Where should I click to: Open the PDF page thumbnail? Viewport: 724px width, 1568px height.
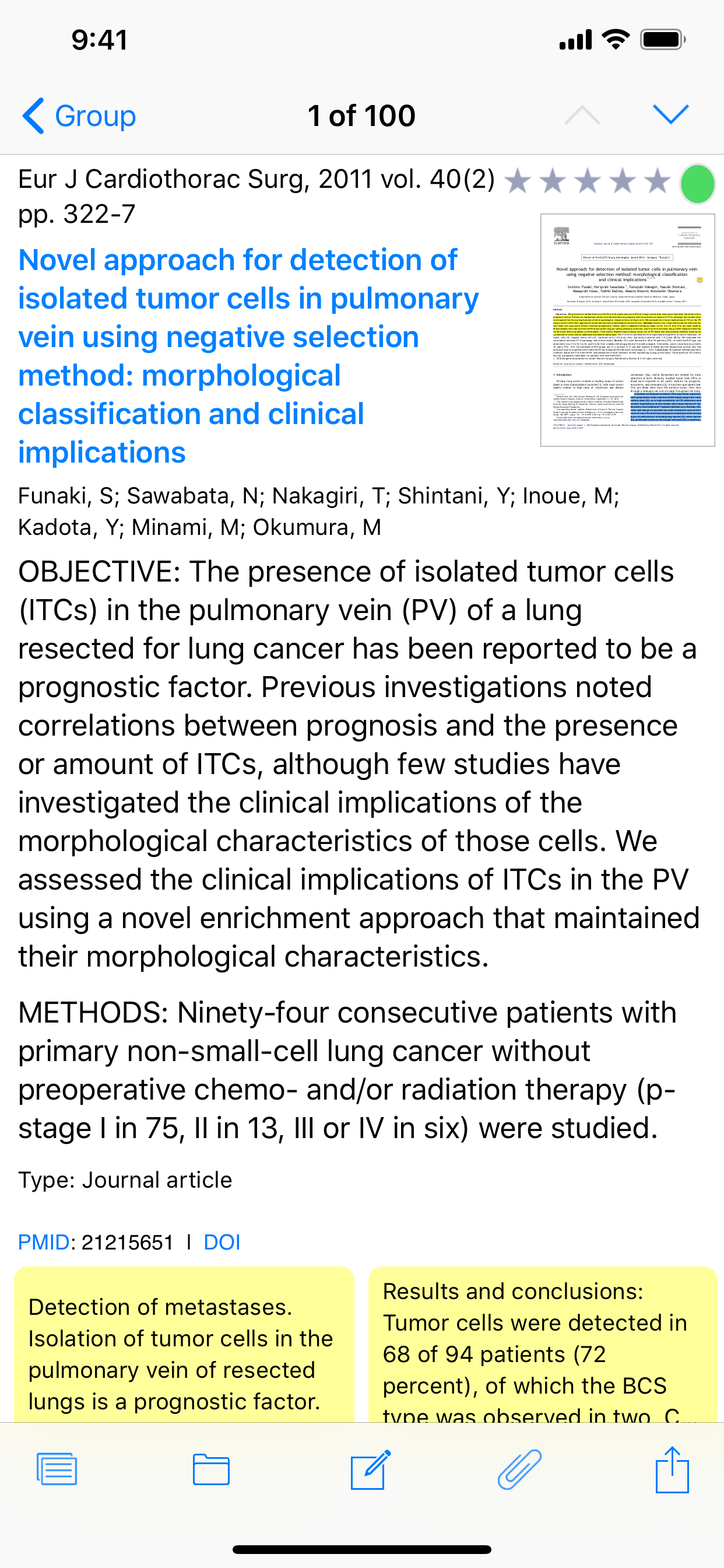click(x=627, y=330)
